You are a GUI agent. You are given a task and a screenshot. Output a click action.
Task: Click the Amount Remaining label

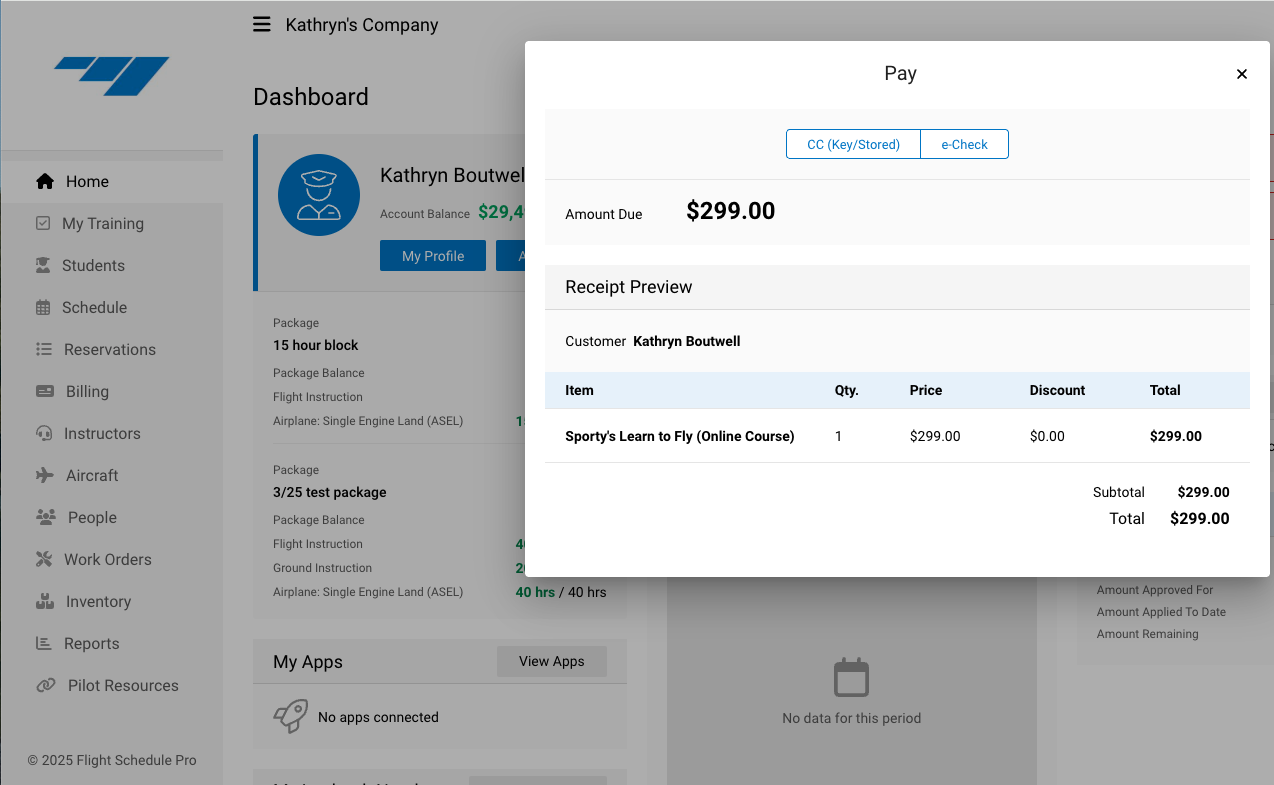[1147, 634]
